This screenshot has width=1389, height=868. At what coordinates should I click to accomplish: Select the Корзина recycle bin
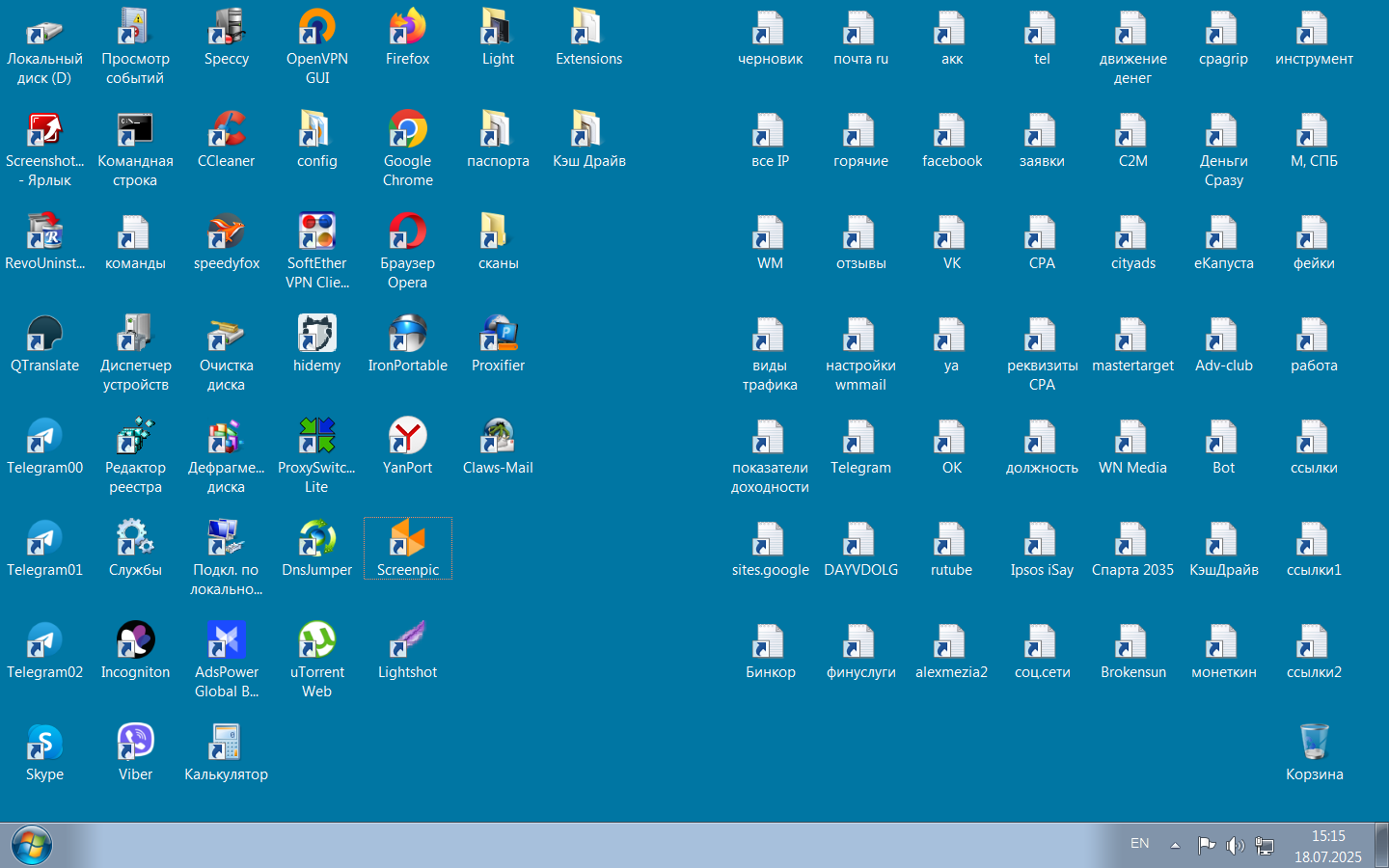click(x=1314, y=752)
